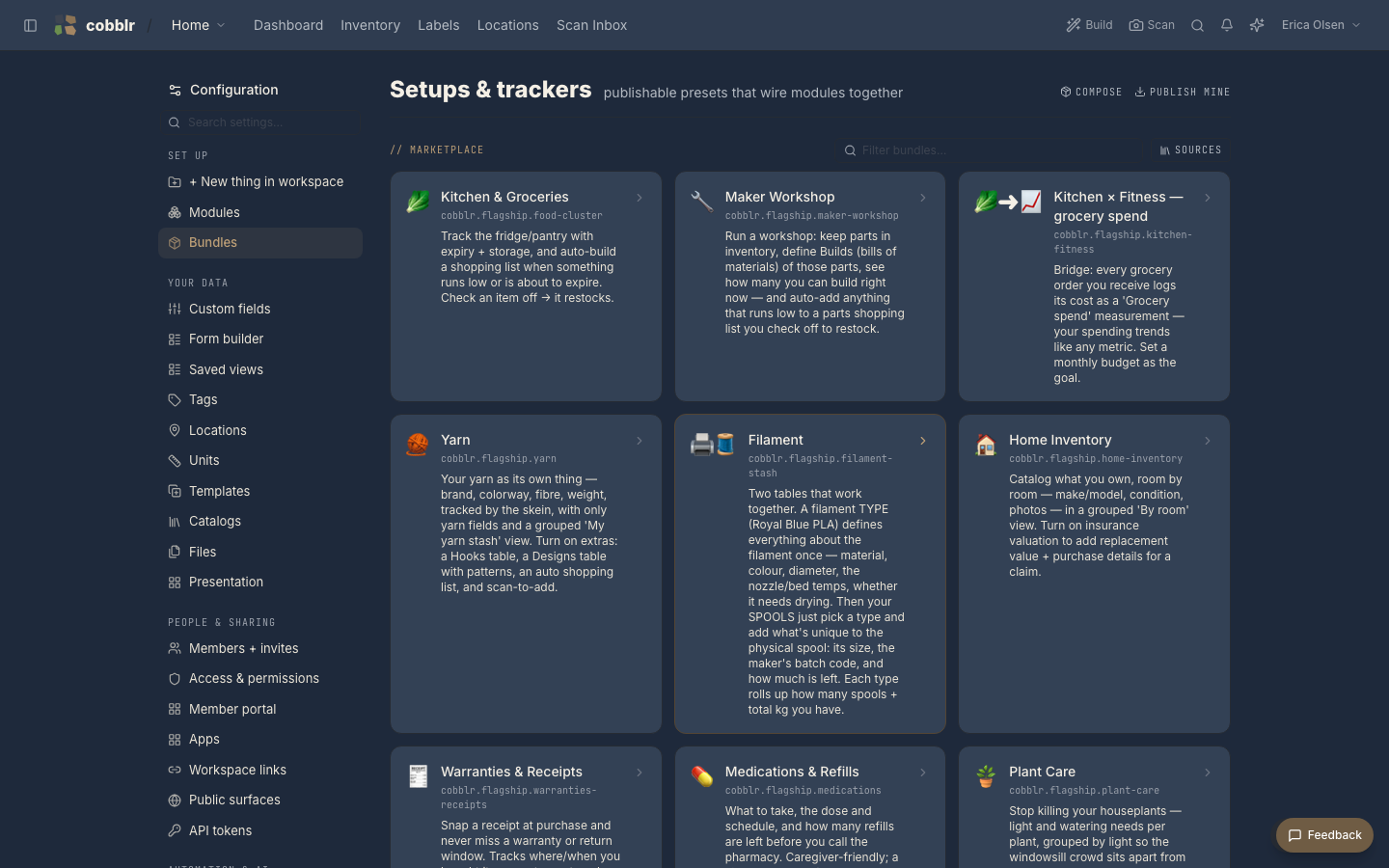Toggle the sidebar panel icon
The height and width of the screenshot is (868, 1389).
pyautogui.click(x=30, y=25)
